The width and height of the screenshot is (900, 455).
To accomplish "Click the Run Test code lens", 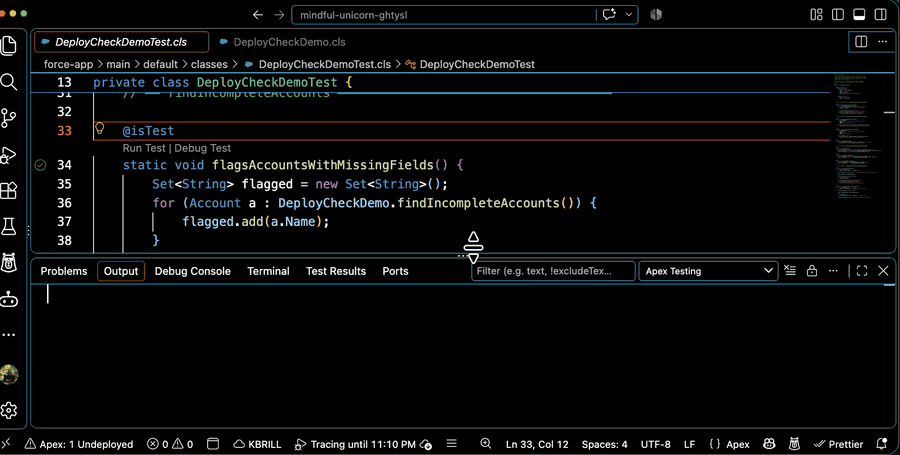I will [x=144, y=148].
